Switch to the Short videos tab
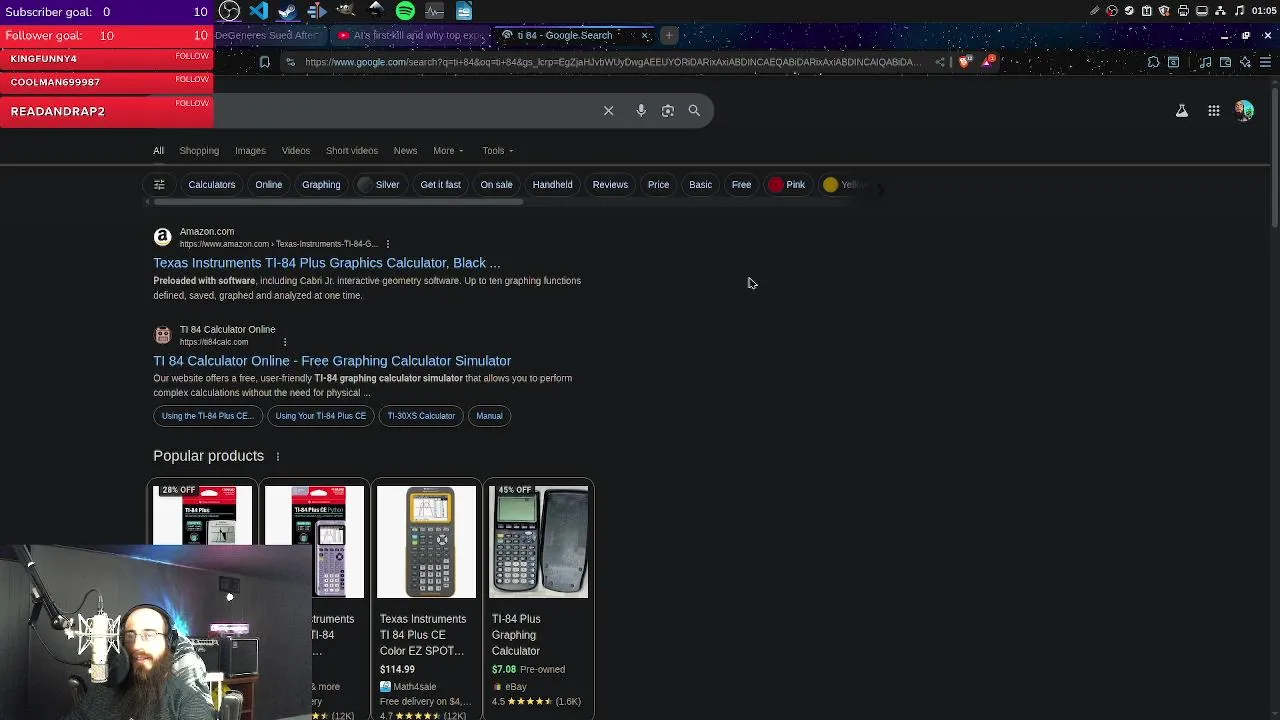This screenshot has height=720, width=1280. [352, 151]
